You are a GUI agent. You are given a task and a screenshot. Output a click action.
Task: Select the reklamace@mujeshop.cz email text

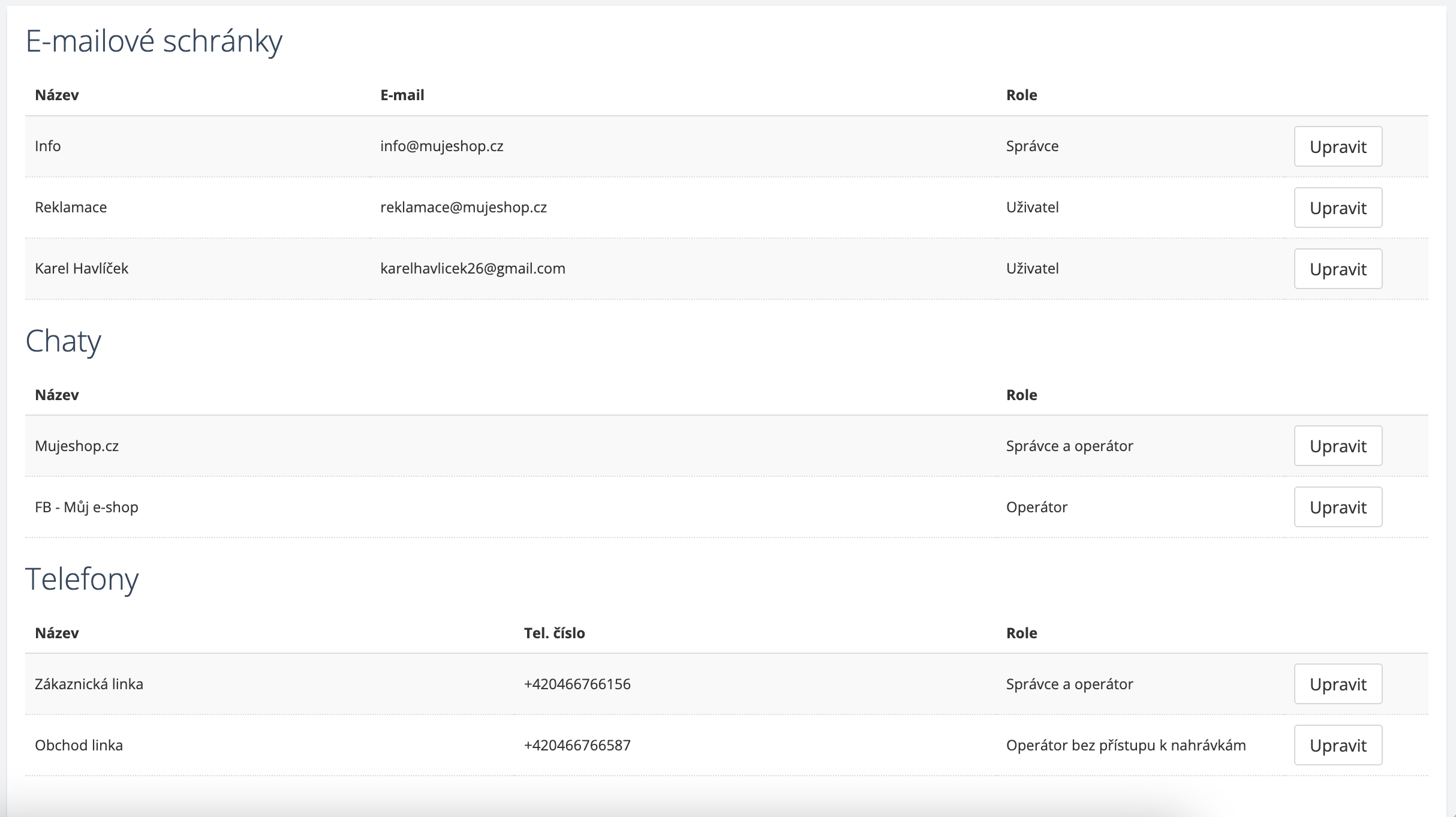(x=463, y=208)
